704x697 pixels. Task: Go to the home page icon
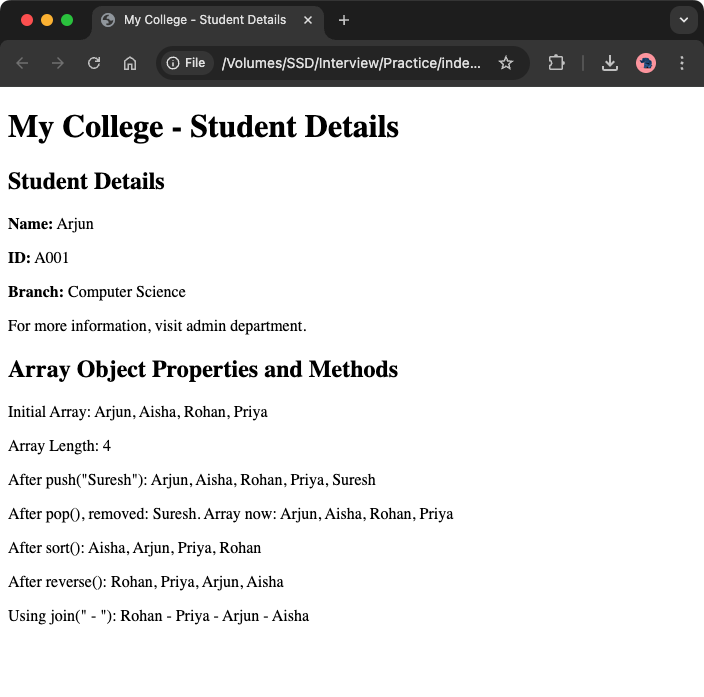click(130, 63)
